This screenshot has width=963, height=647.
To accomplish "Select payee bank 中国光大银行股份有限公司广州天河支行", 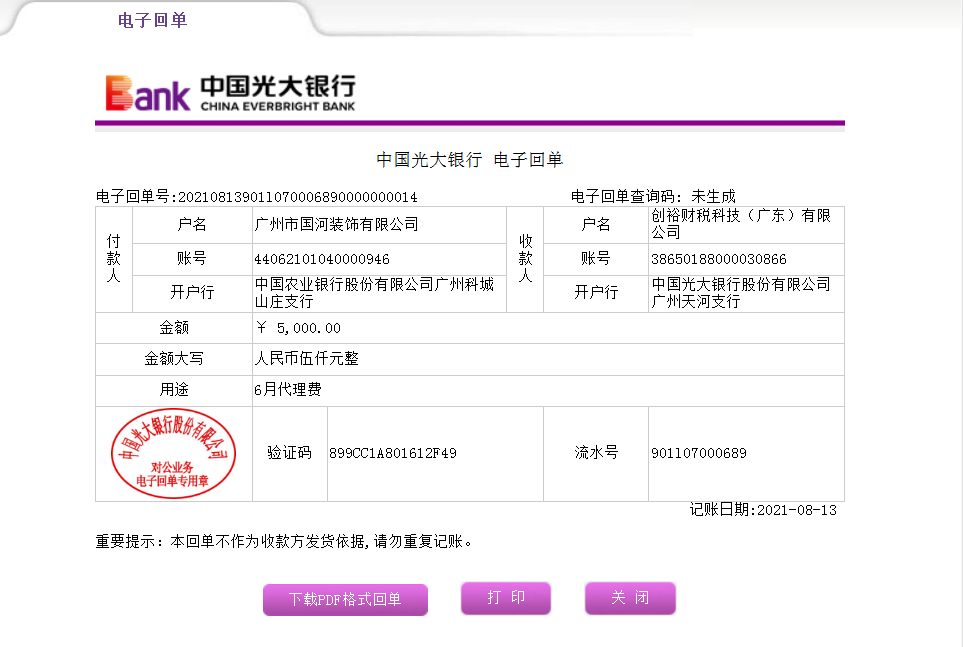I will (741, 293).
